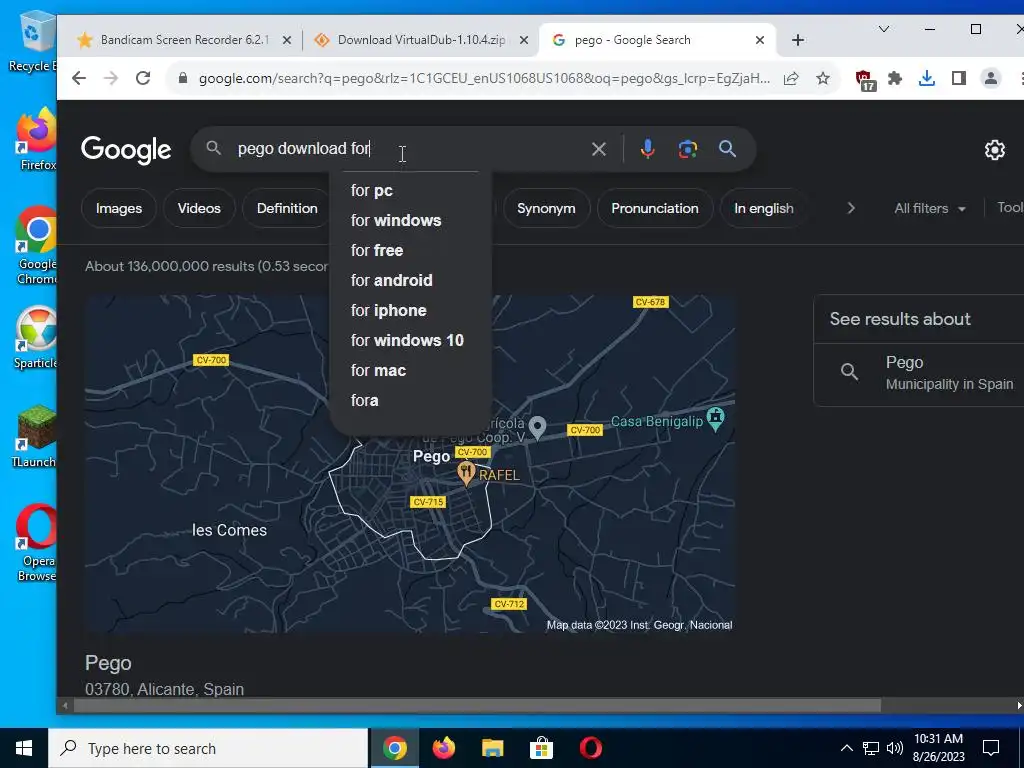Close the pego - Google Search tab

(760, 40)
